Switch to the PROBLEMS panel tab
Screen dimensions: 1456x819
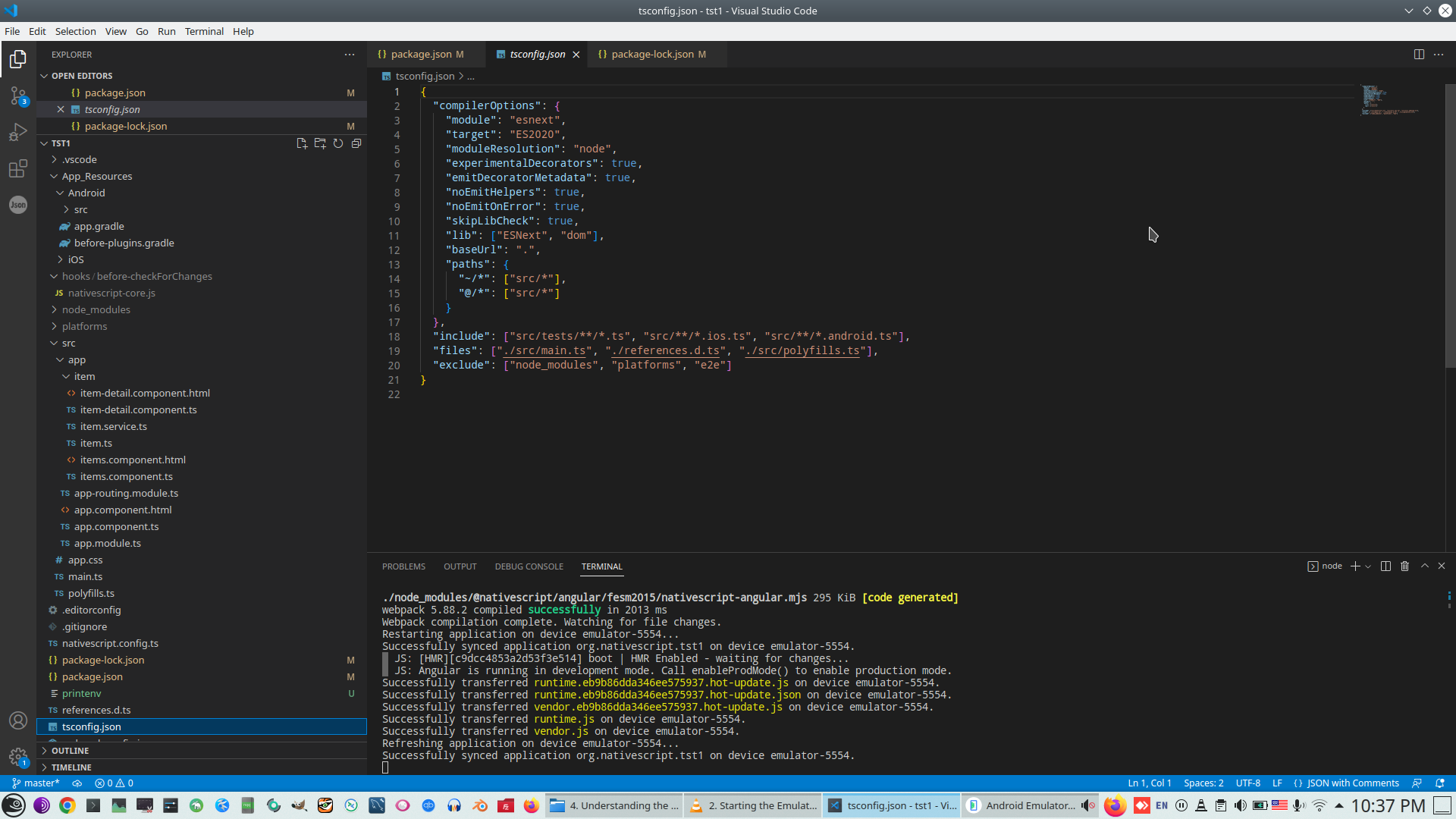click(403, 566)
